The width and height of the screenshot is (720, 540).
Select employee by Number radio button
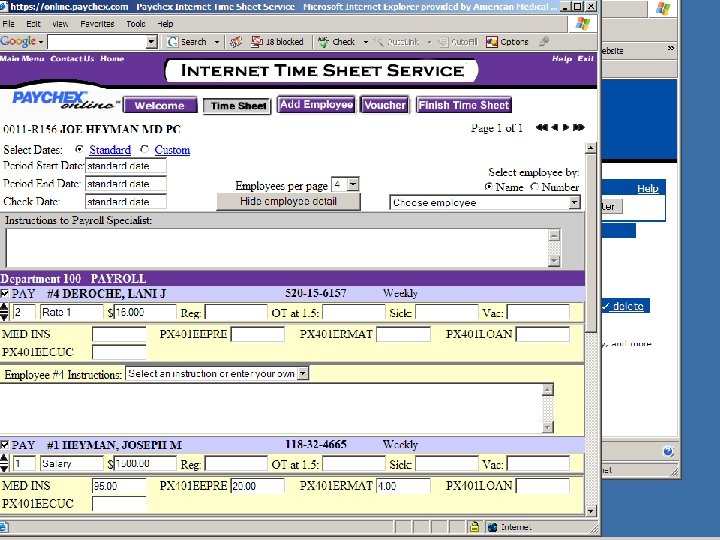(534, 187)
